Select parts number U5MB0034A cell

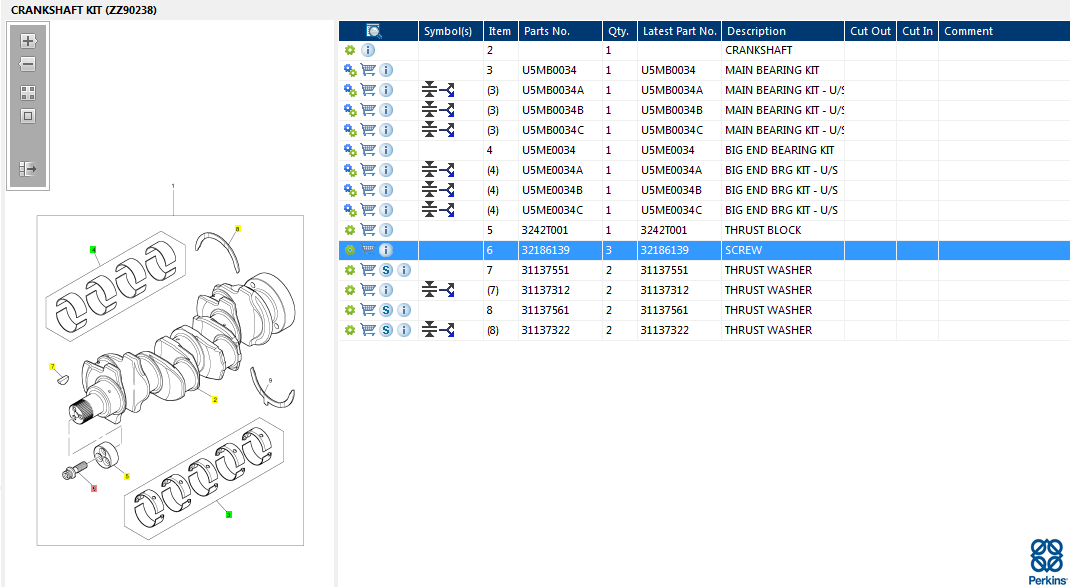click(560, 90)
